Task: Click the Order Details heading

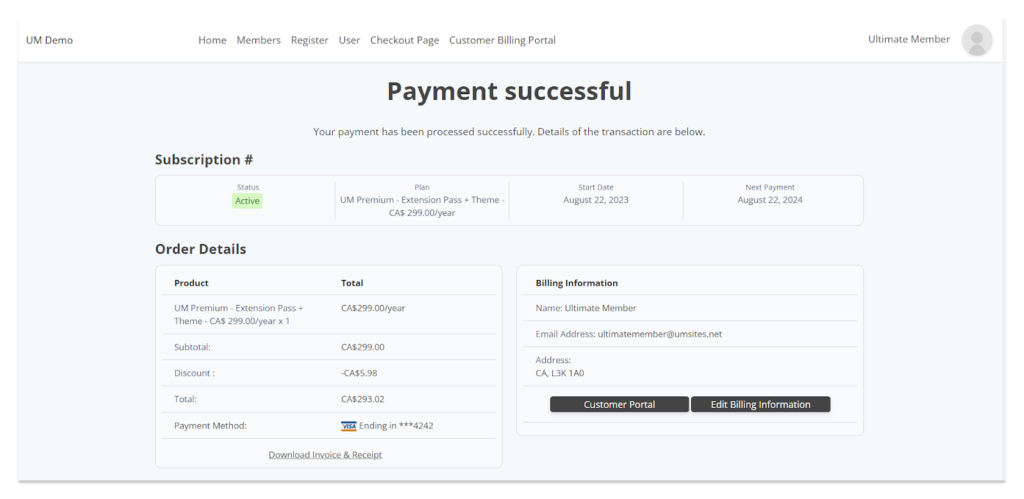Action: [200, 249]
